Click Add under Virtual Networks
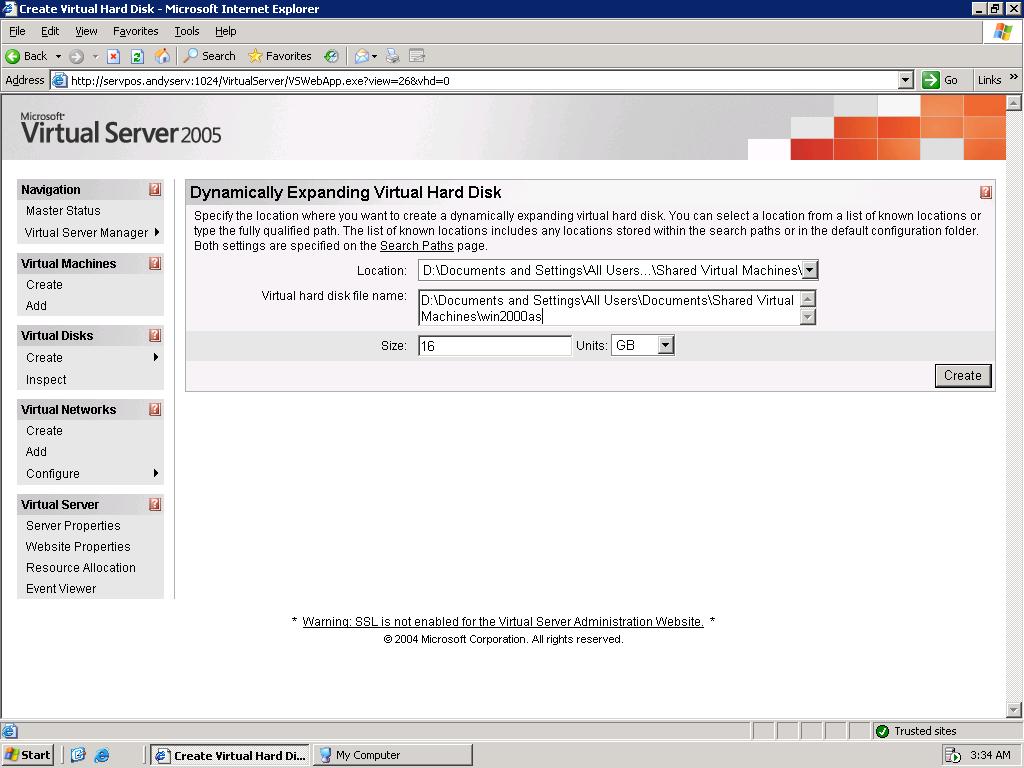Image resolution: width=1024 pixels, height=768 pixels. (37, 451)
